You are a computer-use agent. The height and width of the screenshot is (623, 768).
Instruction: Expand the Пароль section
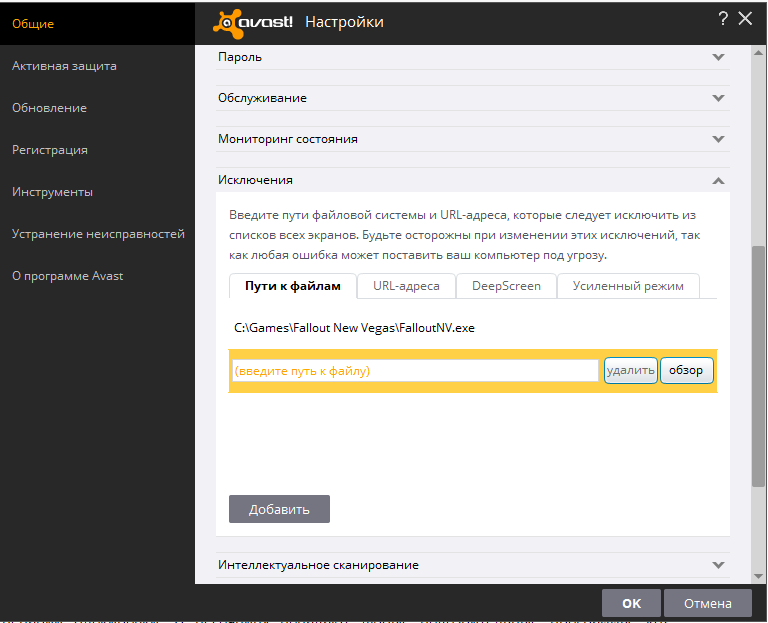click(717, 57)
